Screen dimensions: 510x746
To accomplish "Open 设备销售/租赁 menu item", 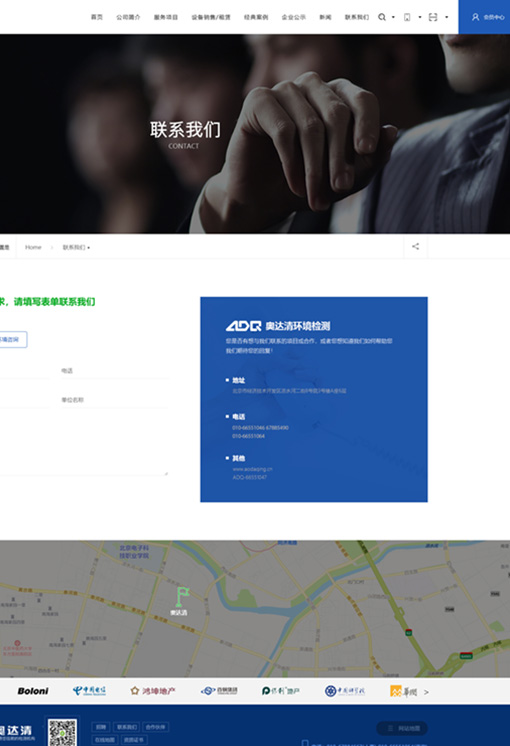I will coord(211,17).
